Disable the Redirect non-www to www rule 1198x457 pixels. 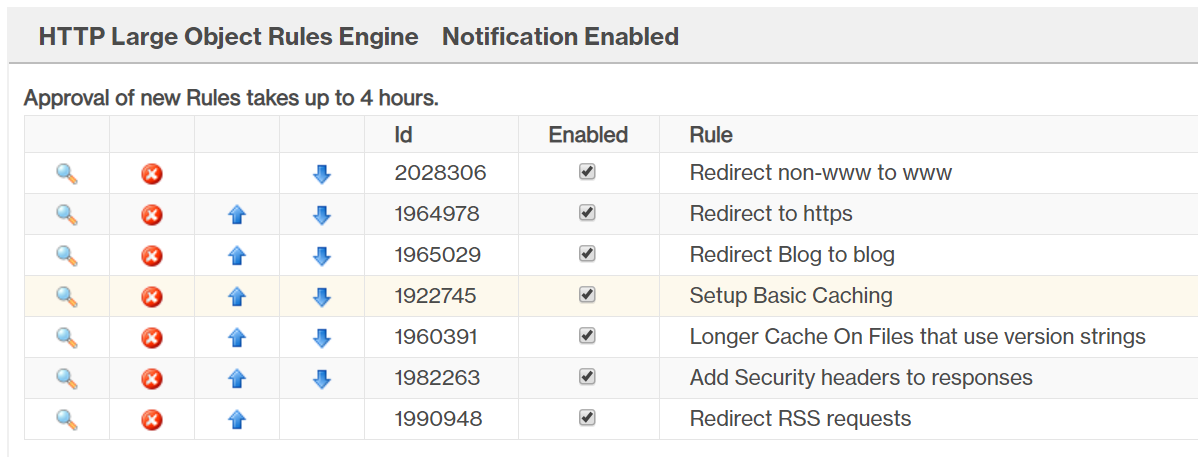coord(588,172)
